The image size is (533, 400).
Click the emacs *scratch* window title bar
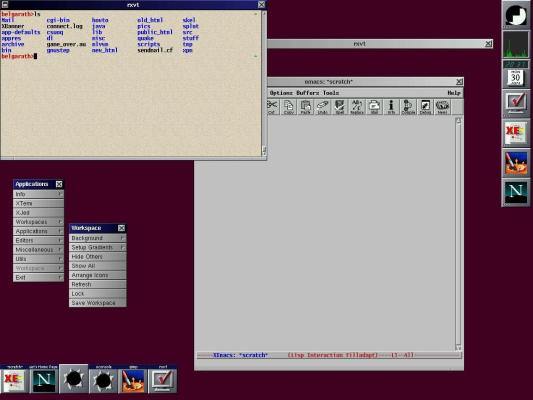[x=365, y=82]
